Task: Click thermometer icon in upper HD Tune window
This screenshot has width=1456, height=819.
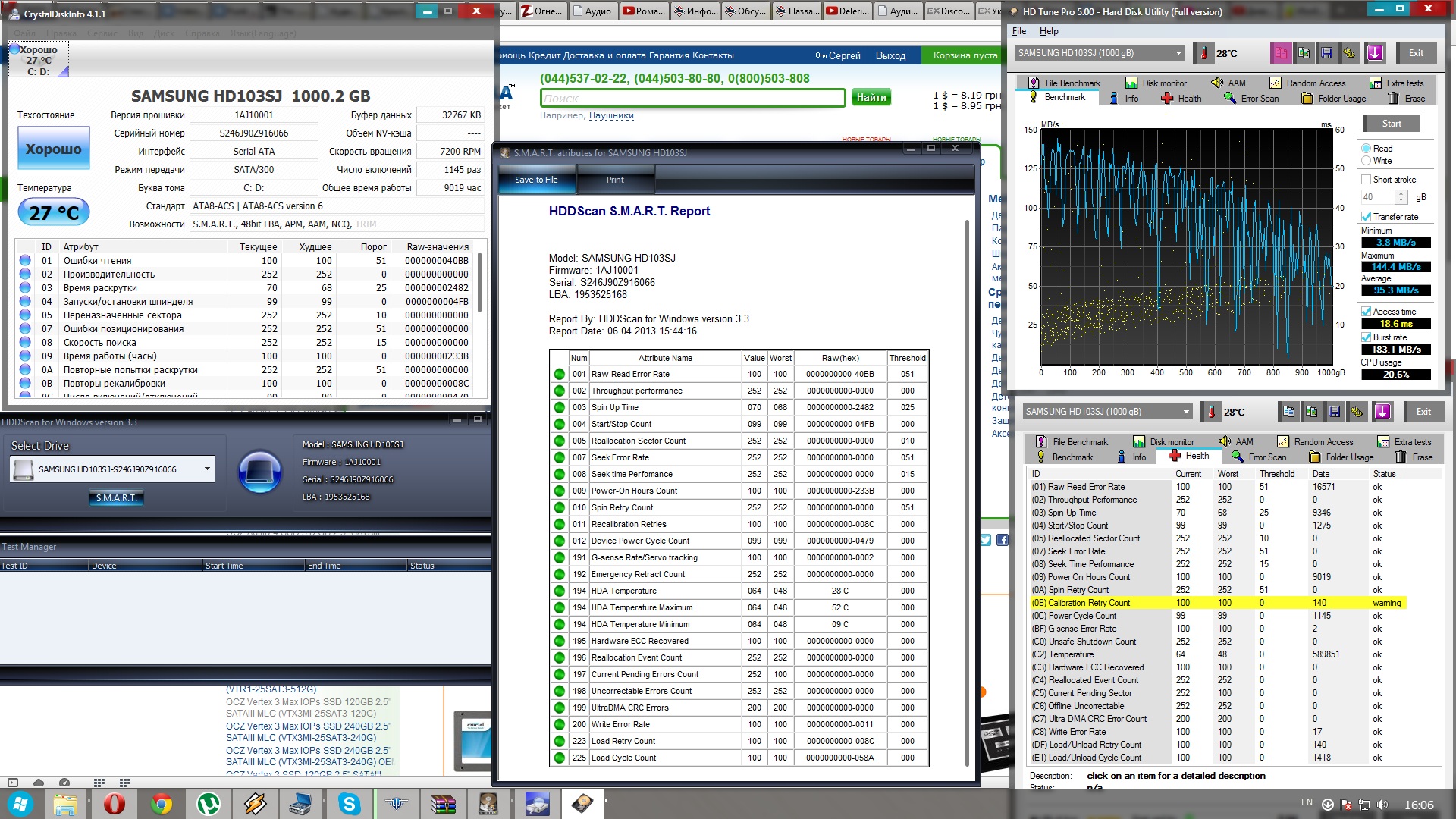Action: point(1203,53)
